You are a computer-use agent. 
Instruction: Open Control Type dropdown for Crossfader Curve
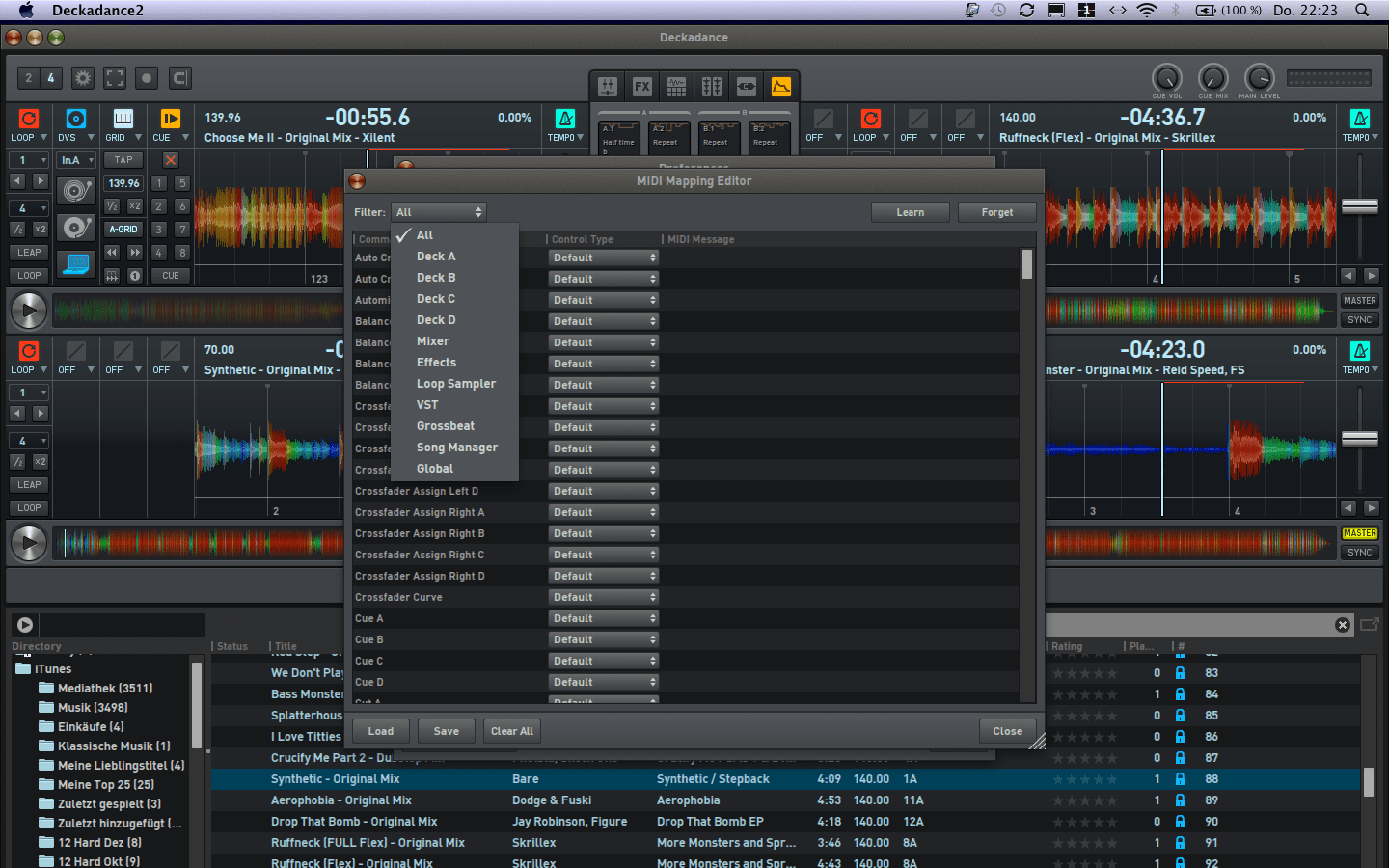[x=604, y=598]
